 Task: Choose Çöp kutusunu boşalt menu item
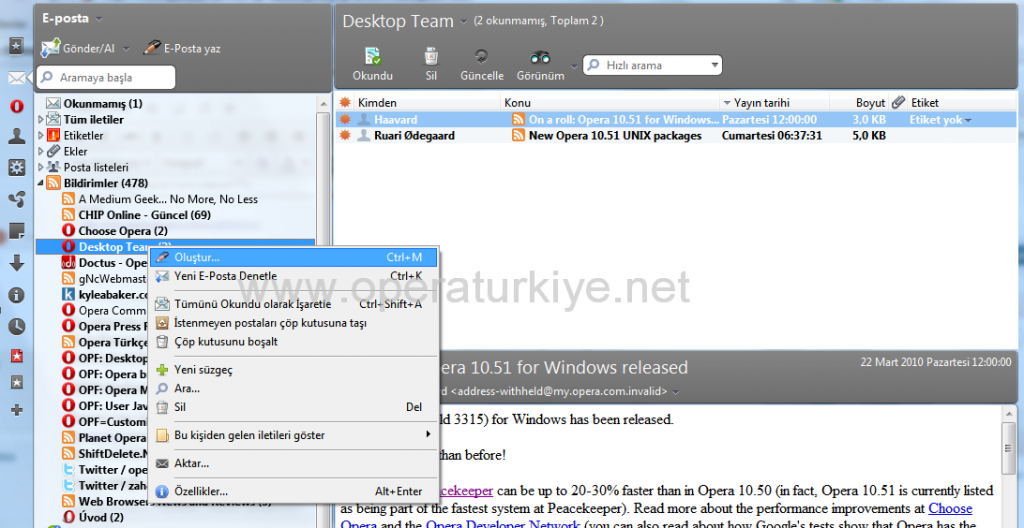pos(294,341)
